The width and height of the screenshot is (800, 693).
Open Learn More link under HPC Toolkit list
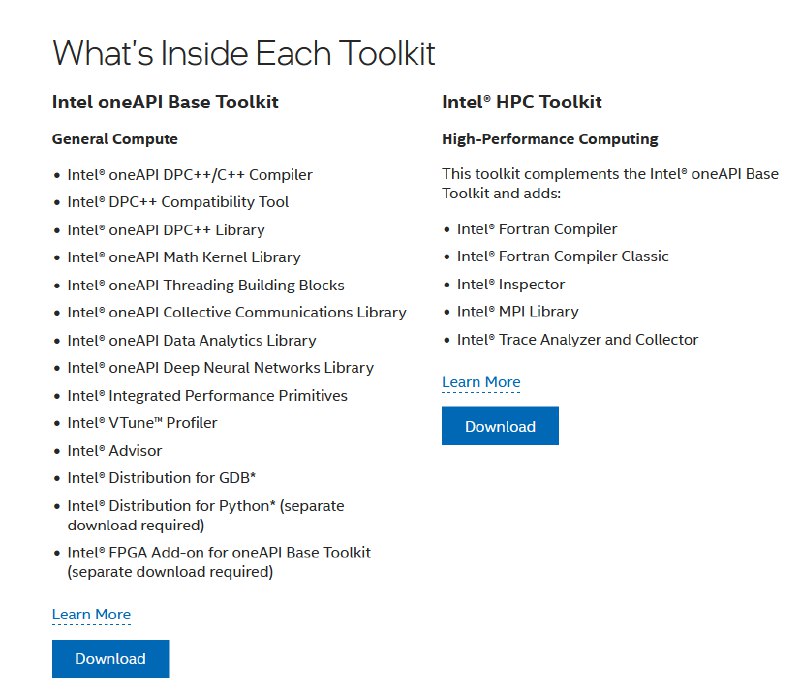[x=481, y=382]
